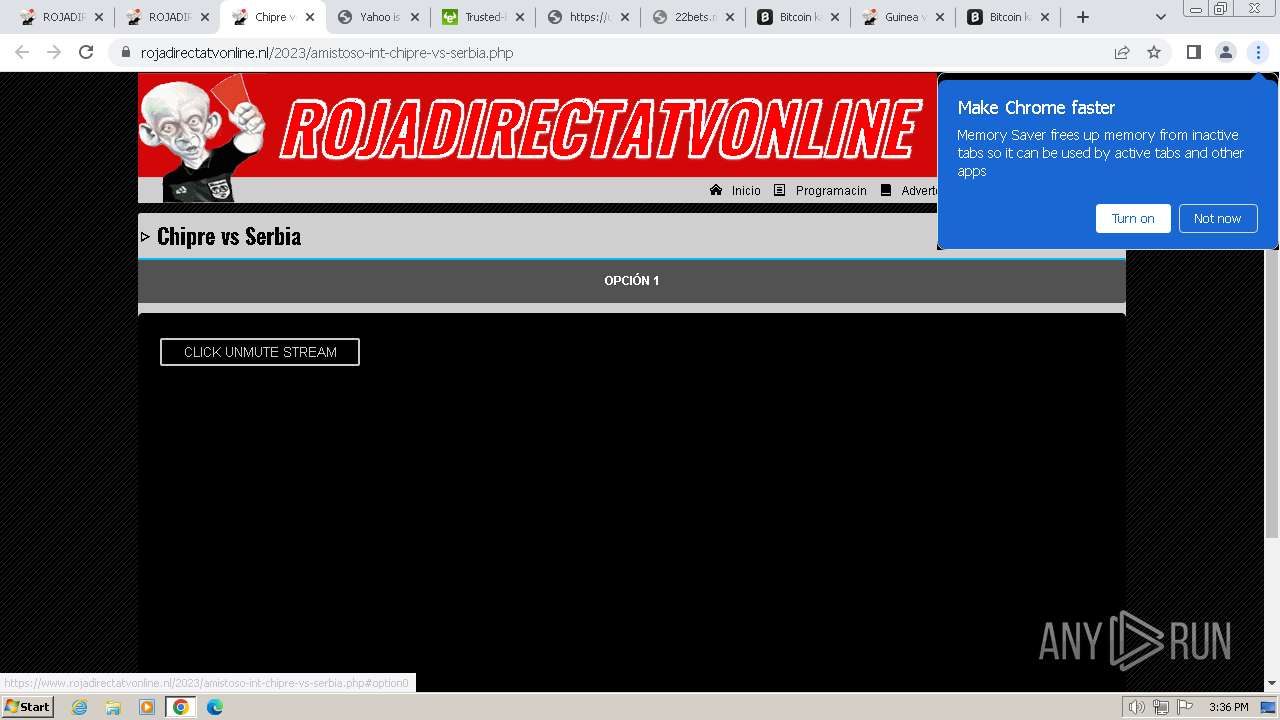Open a new tab with plus button
Viewport: 1280px width, 720px height.
[x=1082, y=17]
